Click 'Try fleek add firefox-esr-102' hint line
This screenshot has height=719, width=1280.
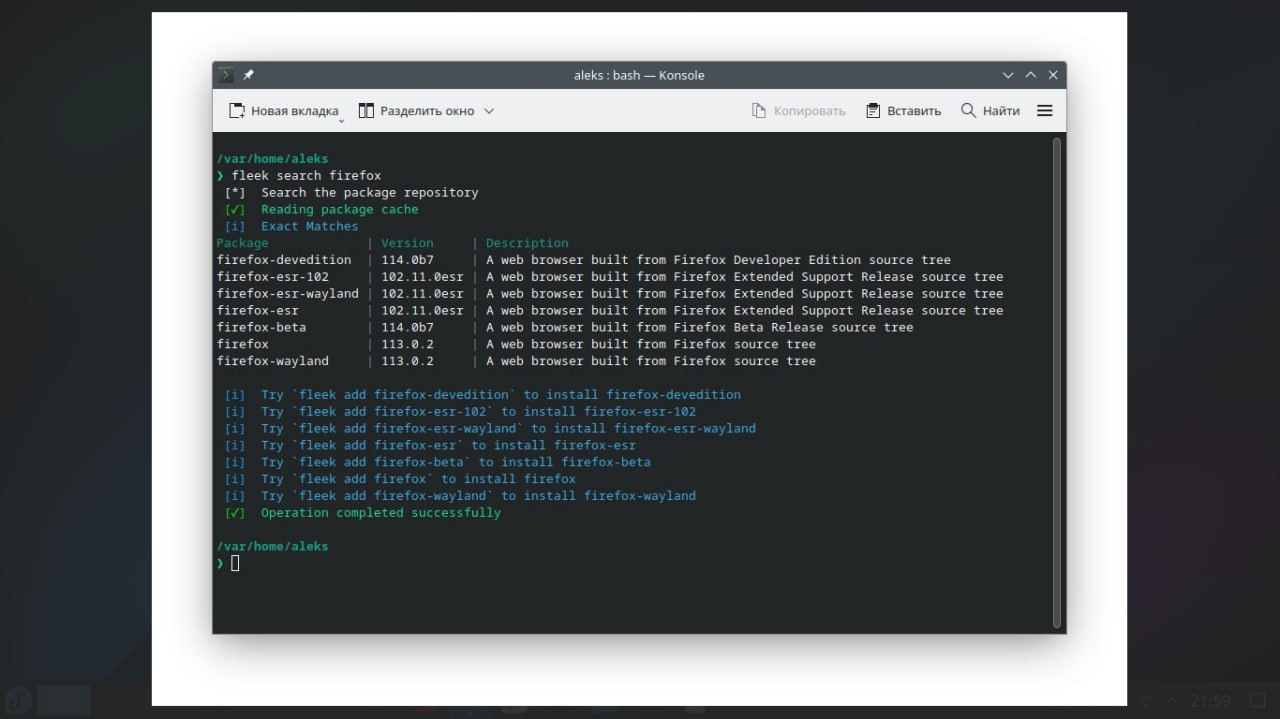pyautogui.click(x=478, y=411)
